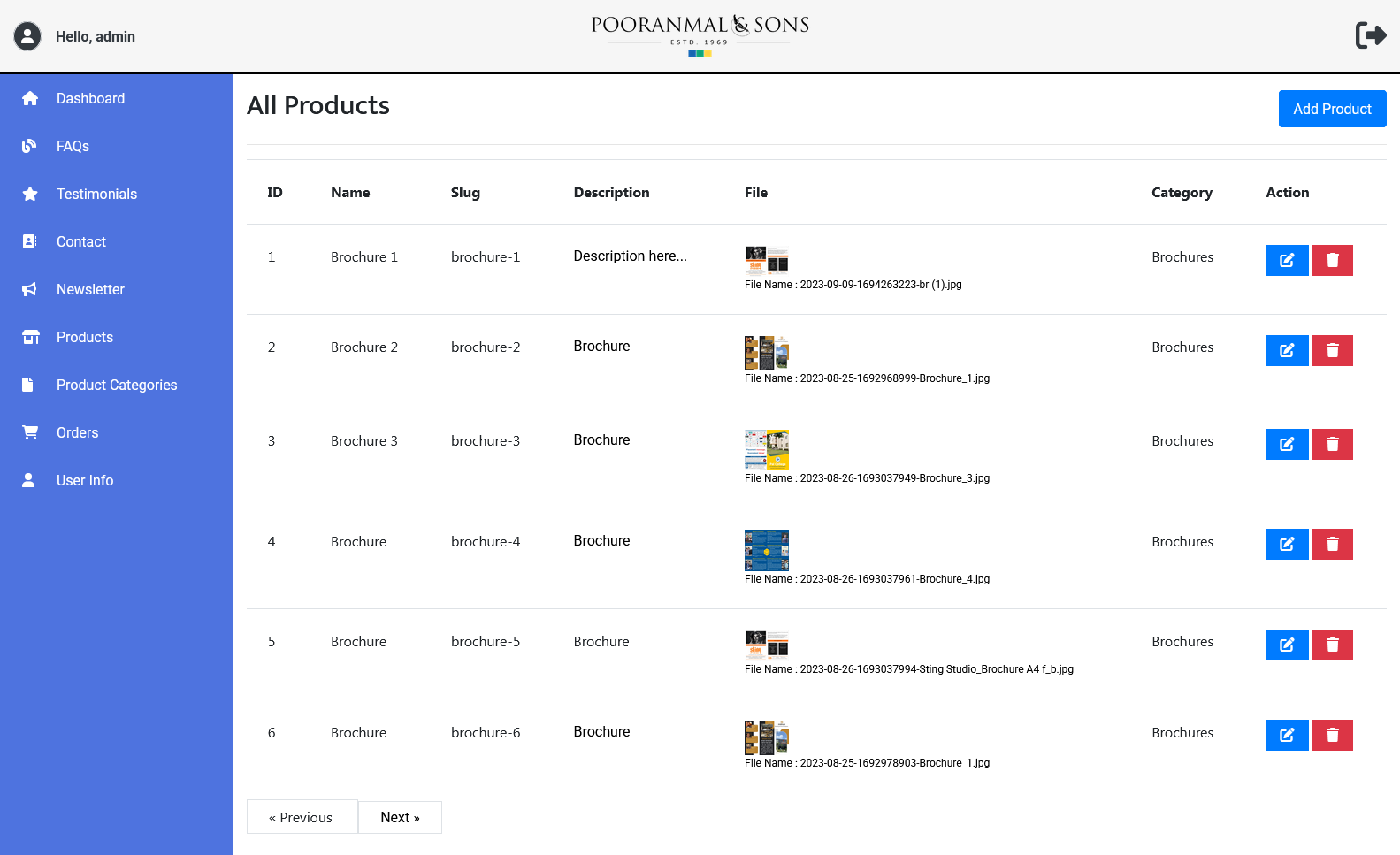This screenshot has width=1400, height=855.
Task: Go to Next page of products
Action: click(x=400, y=817)
